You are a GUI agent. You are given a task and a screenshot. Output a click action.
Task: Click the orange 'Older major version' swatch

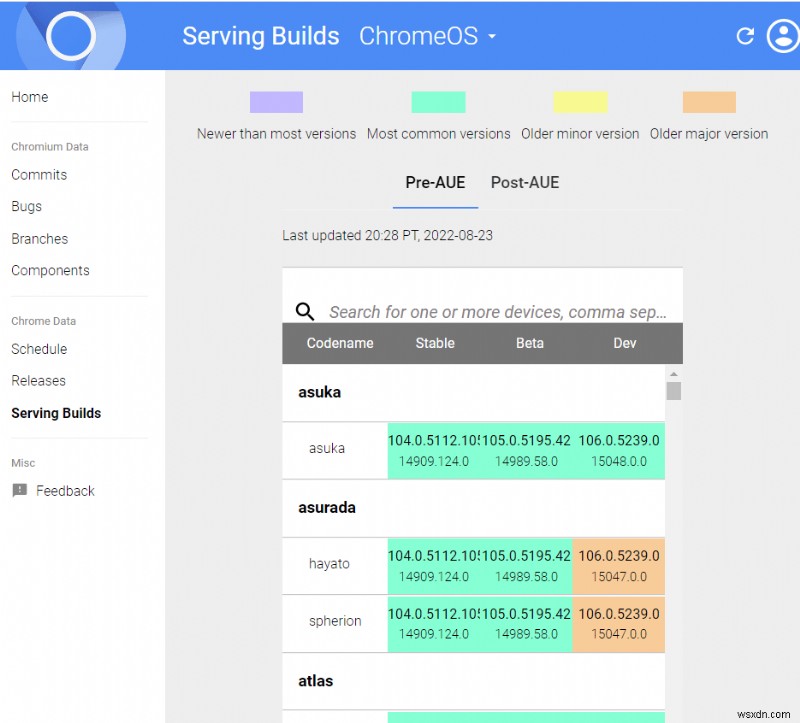pos(709,101)
